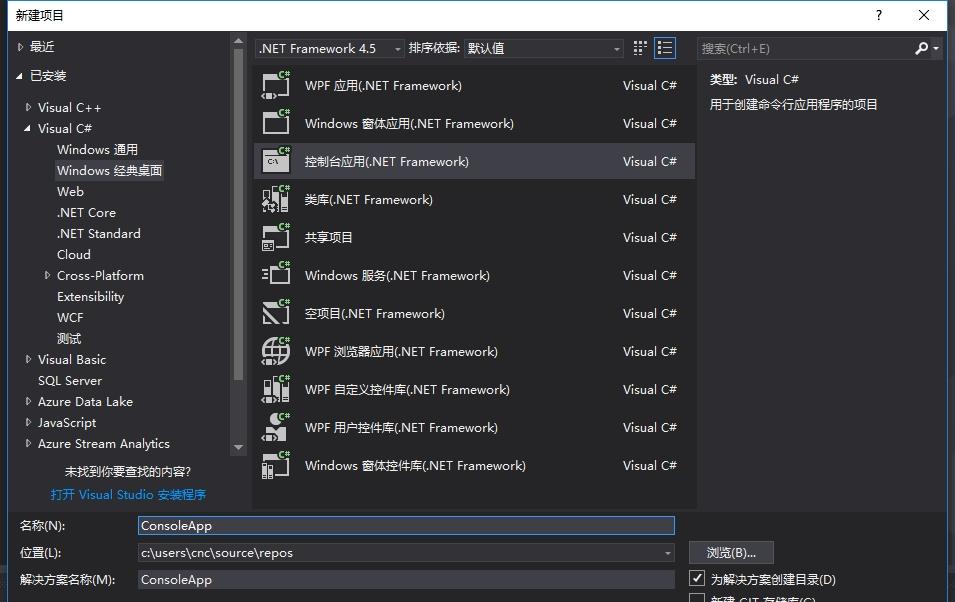The image size is (955, 602).
Task: Open the 位置 path dropdown arrow
Action: (x=668, y=553)
